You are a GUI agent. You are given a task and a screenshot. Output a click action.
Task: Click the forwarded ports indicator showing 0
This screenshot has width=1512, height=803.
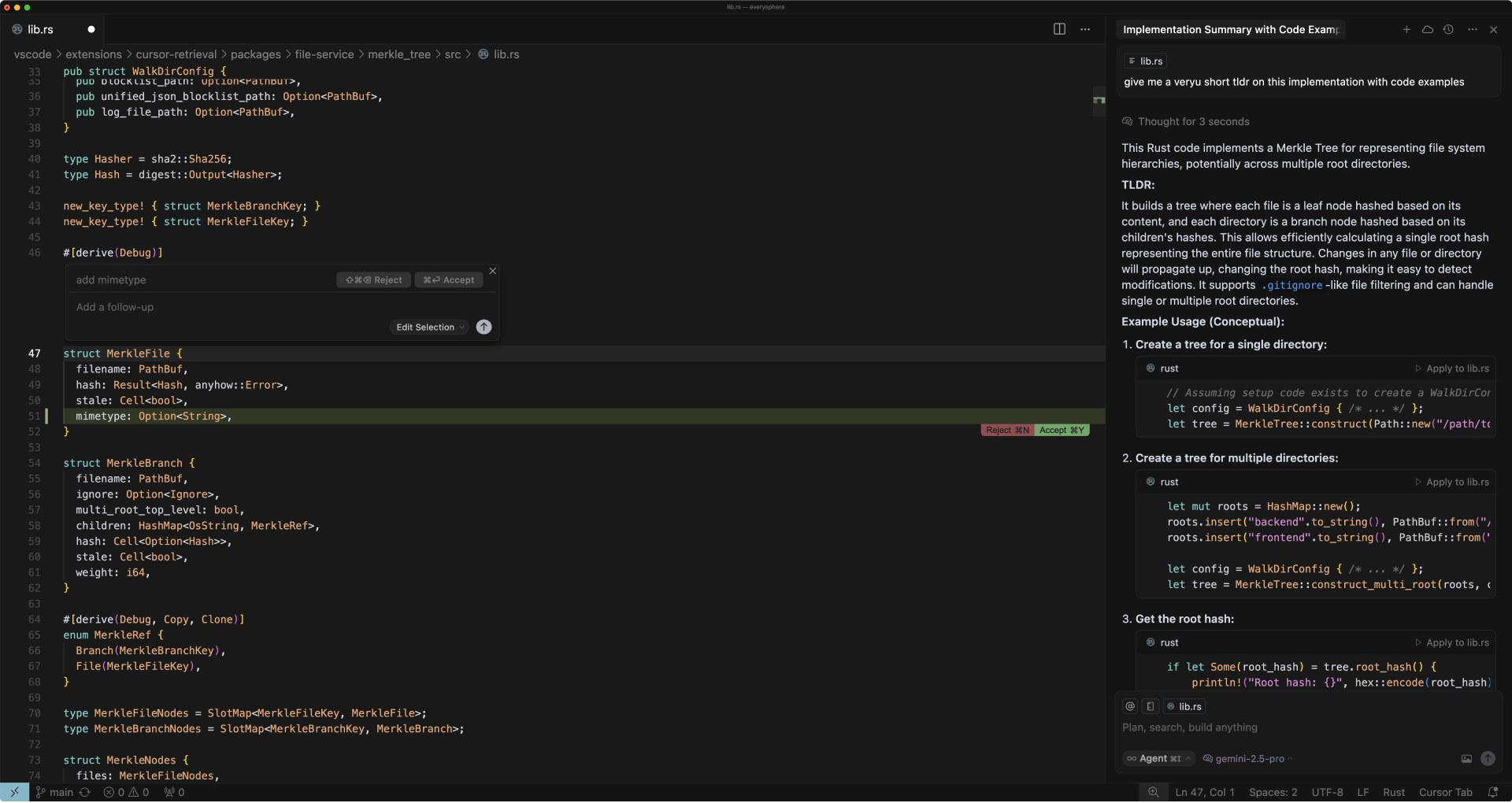point(174,793)
